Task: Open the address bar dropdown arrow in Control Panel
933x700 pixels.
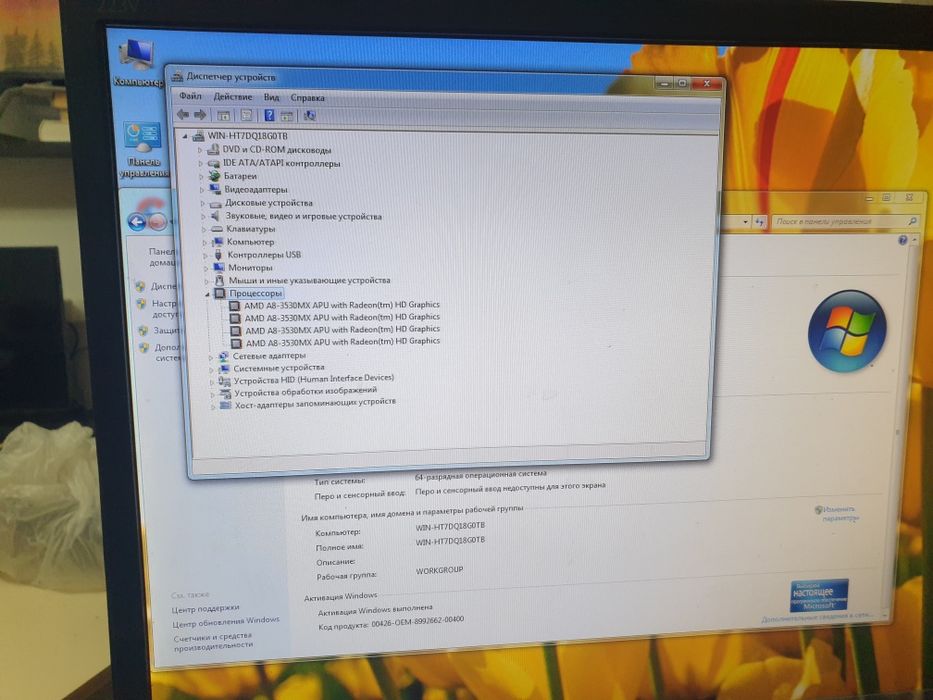Action: tap(746, 222)
